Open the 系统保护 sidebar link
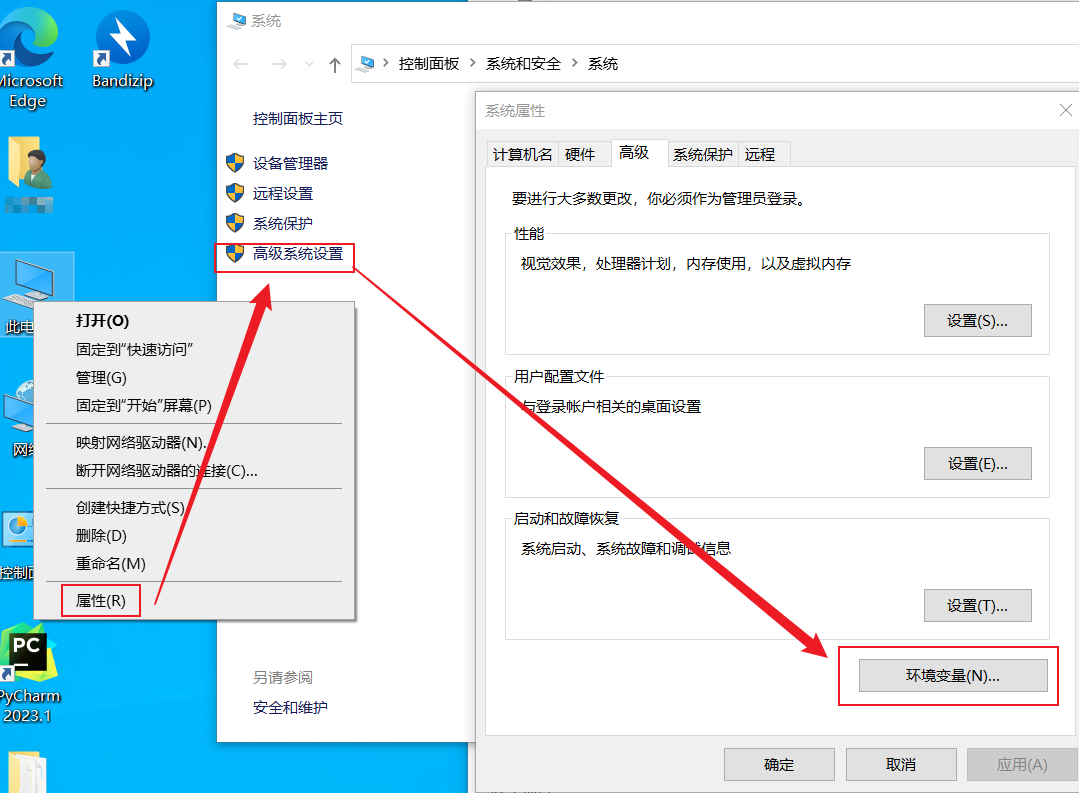 tap(283, 224)
